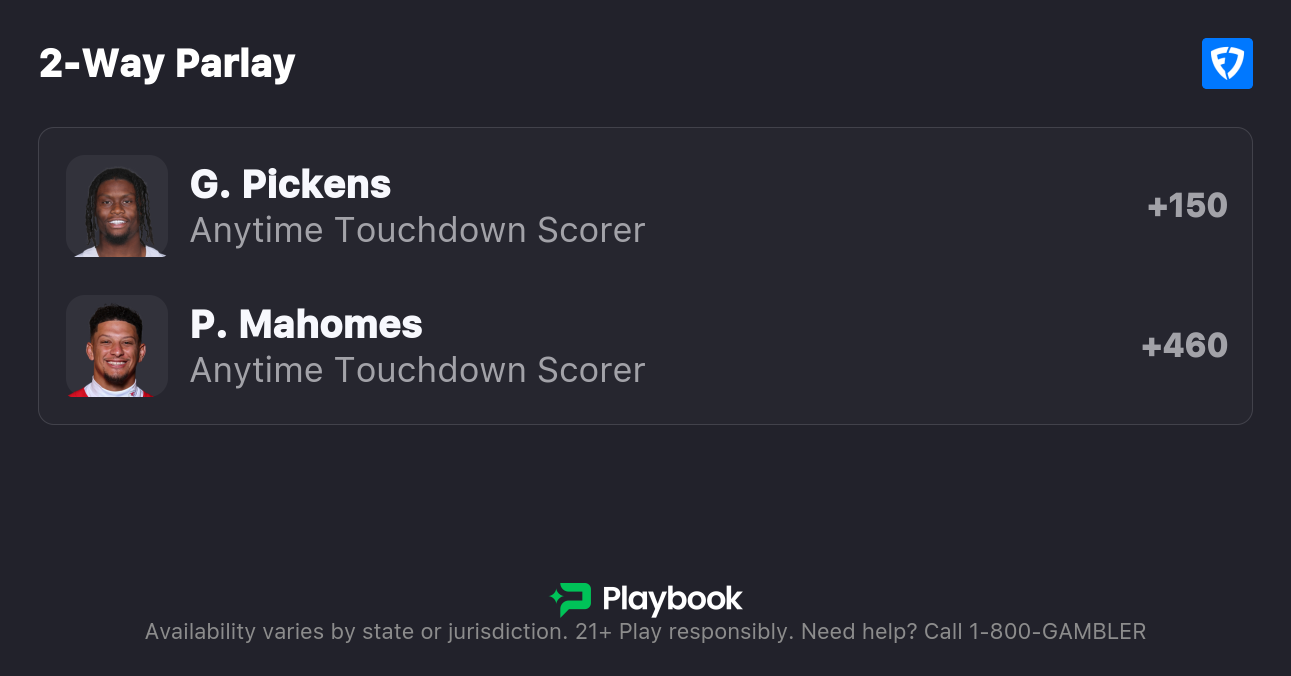
Task: Open P. Mahomes player headshot
Action: (x=117, y=346)
